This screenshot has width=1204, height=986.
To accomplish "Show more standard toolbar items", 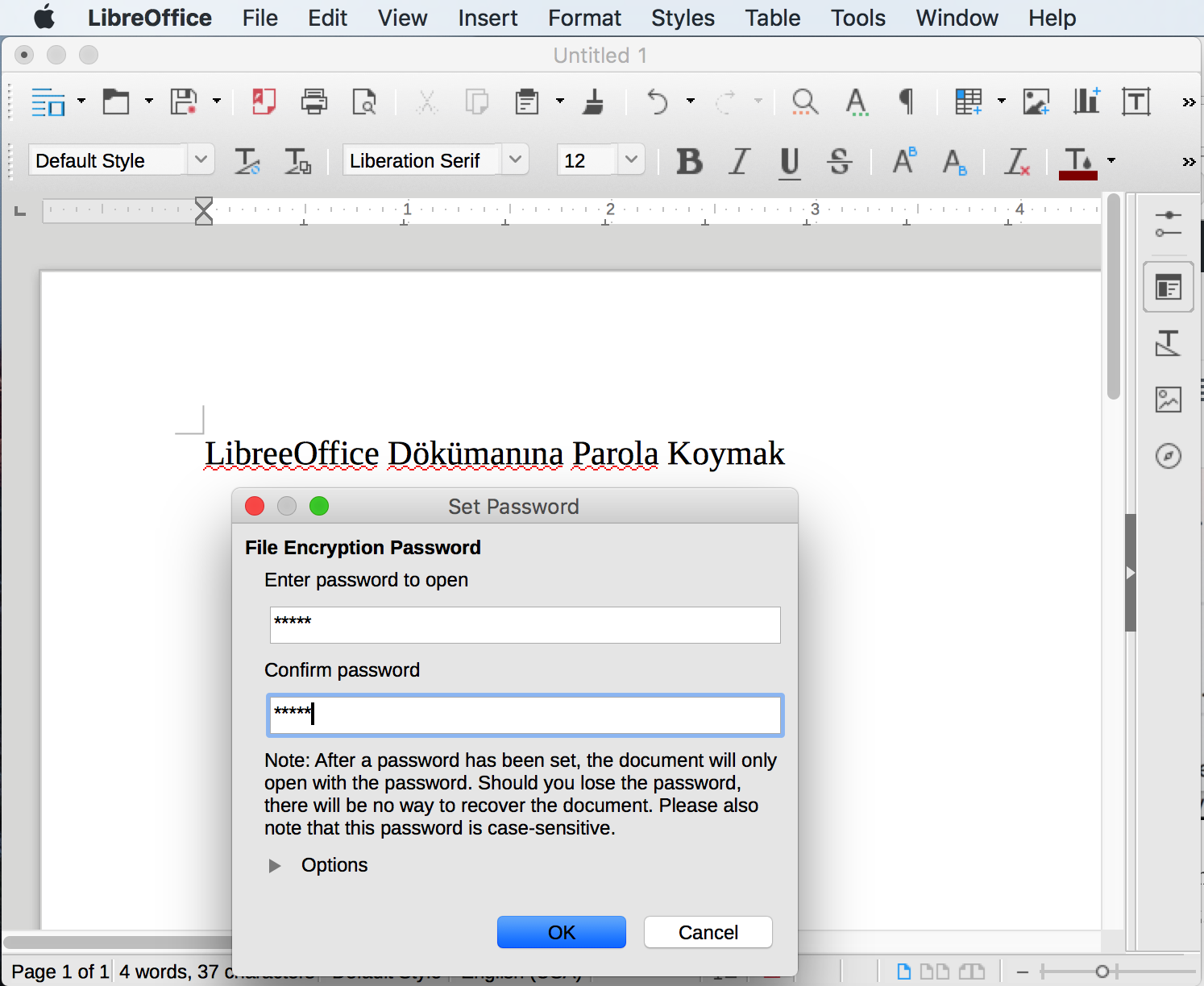I will (x=1189, y=102).
